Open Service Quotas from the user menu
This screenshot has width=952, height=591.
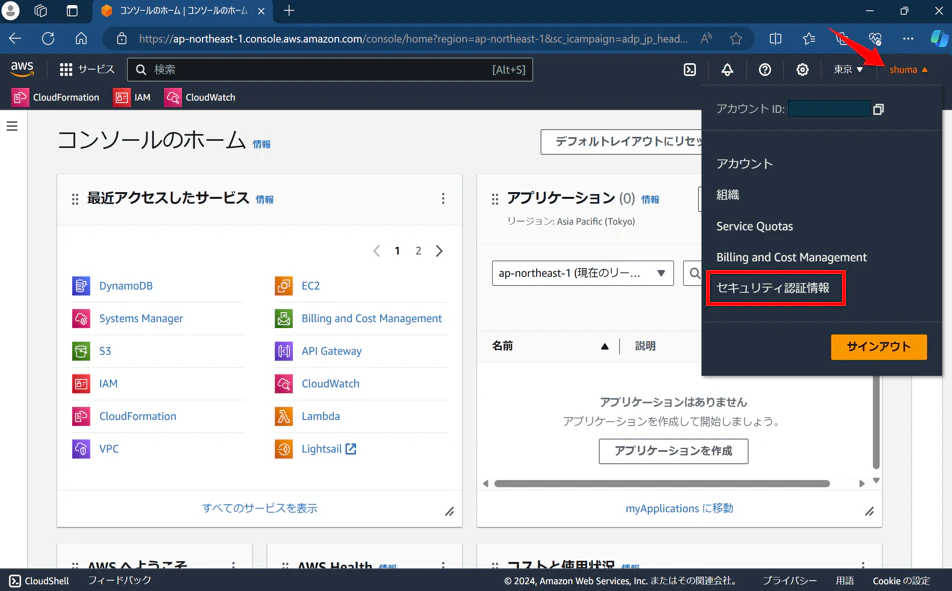(x=755, y=227)
